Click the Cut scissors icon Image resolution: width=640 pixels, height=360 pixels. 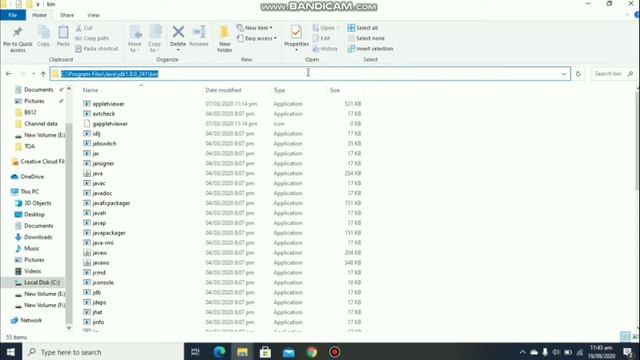(x=79, y=28)
